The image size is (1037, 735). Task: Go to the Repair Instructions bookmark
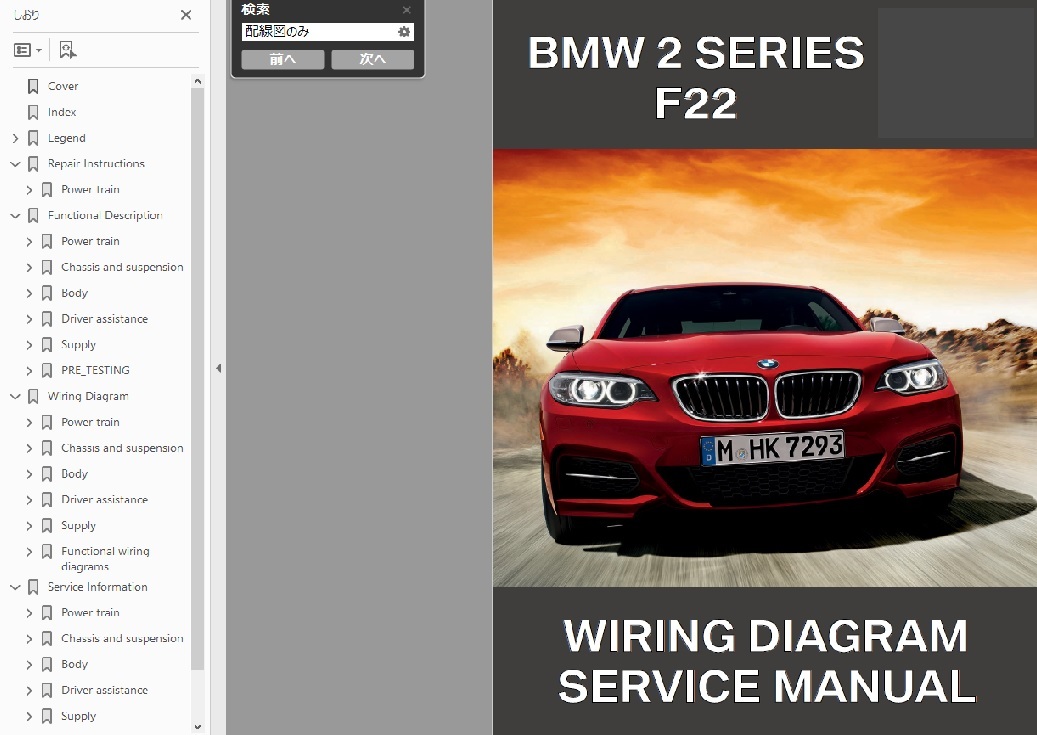pyautogui.click(x=96, y=164)
